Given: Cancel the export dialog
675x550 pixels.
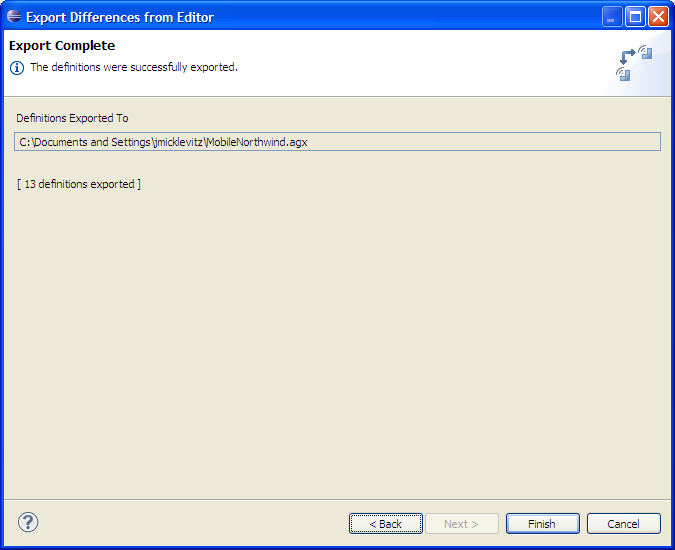Looking at the screenshot, I should tap(623, 524).
